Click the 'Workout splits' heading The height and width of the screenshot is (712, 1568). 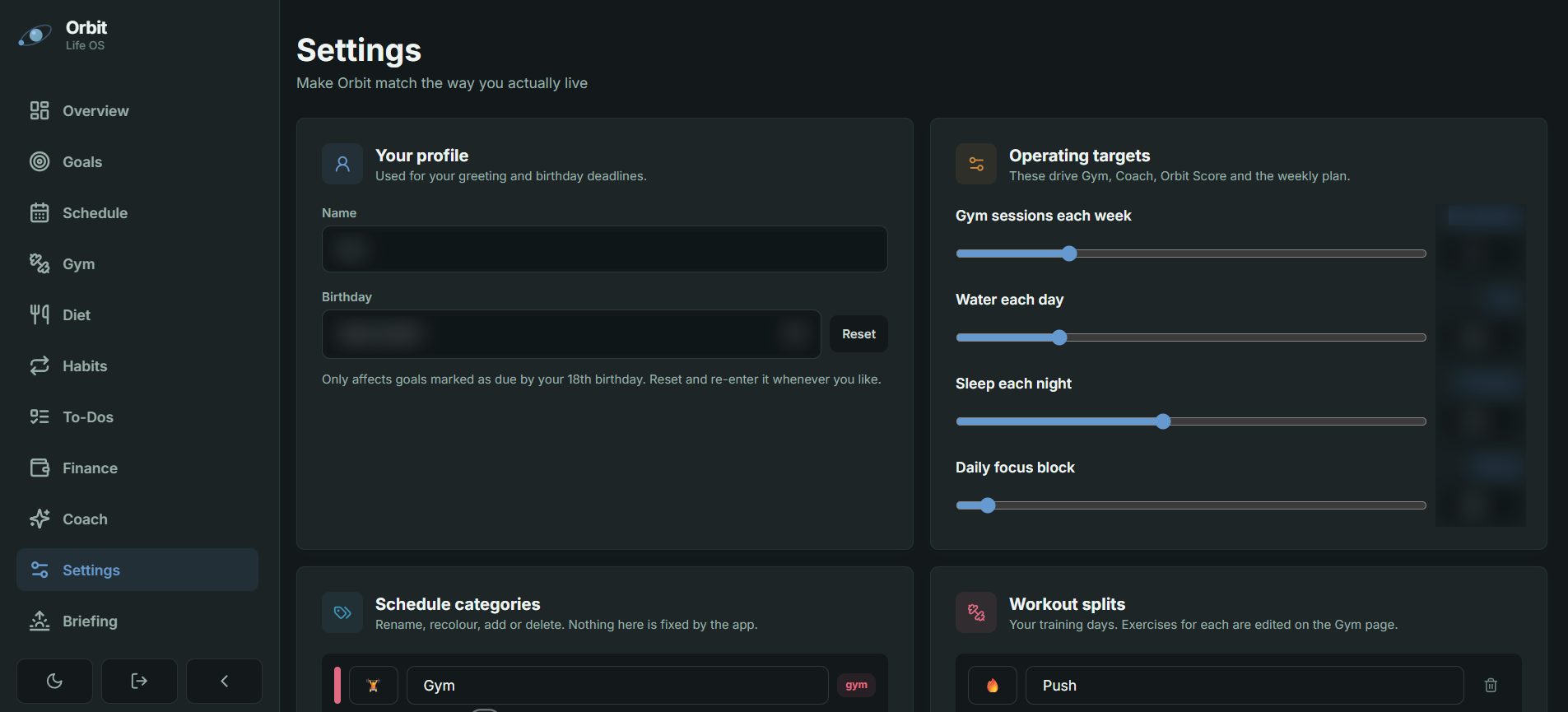(1067, 604)
